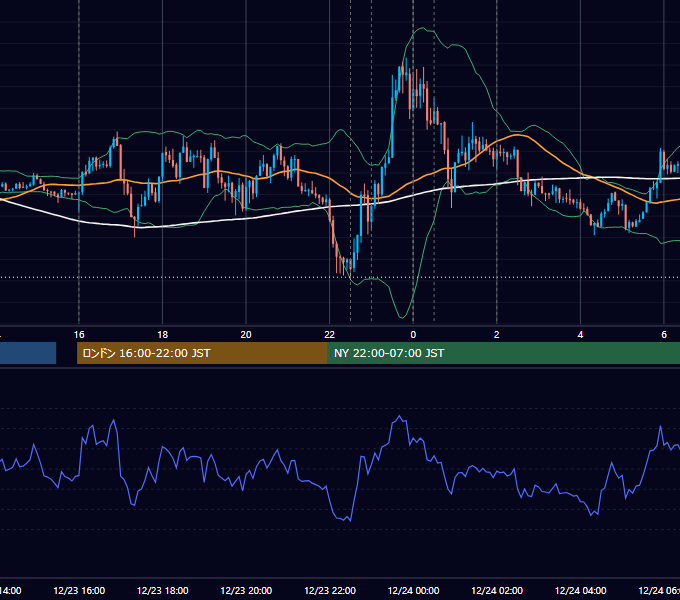
Task: Click the 12/23 16:00 time label
Action: tap(79, 590)
